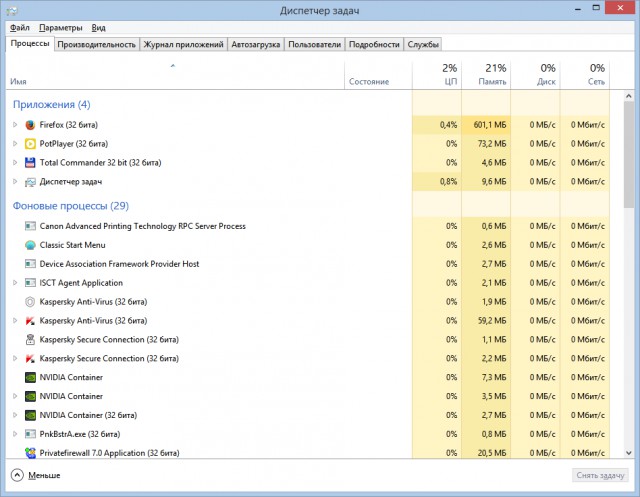Click the Диспетчер задач process row icon
This screenshot has height=497, width=640.
point(30,182)
